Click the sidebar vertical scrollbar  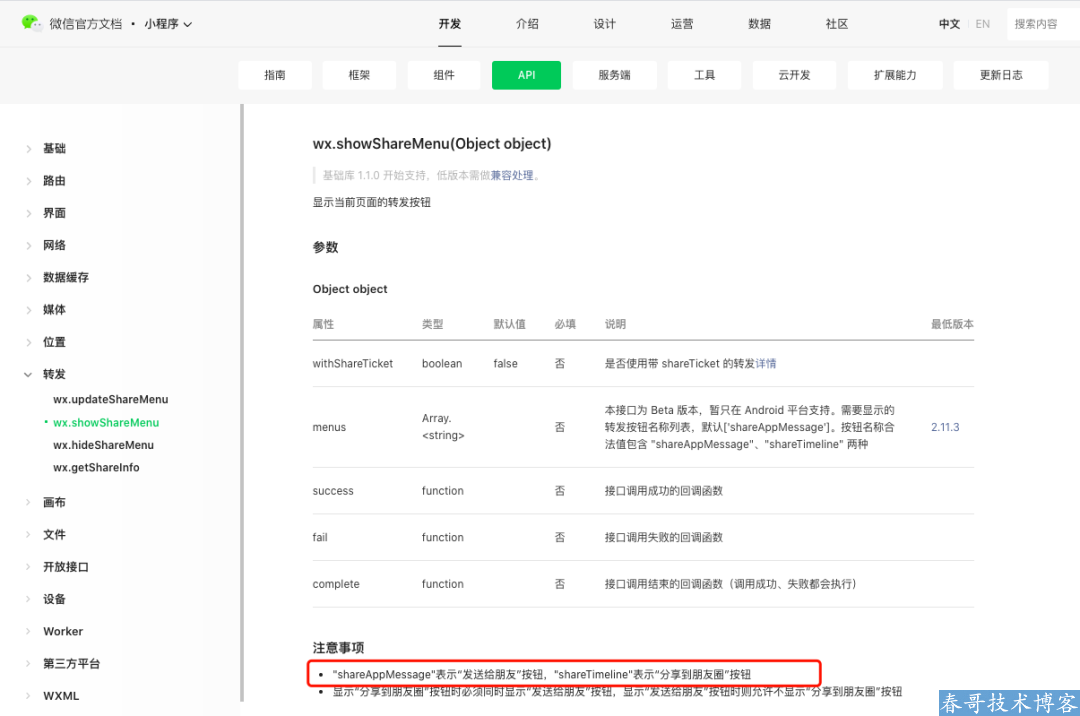(242, 403)
